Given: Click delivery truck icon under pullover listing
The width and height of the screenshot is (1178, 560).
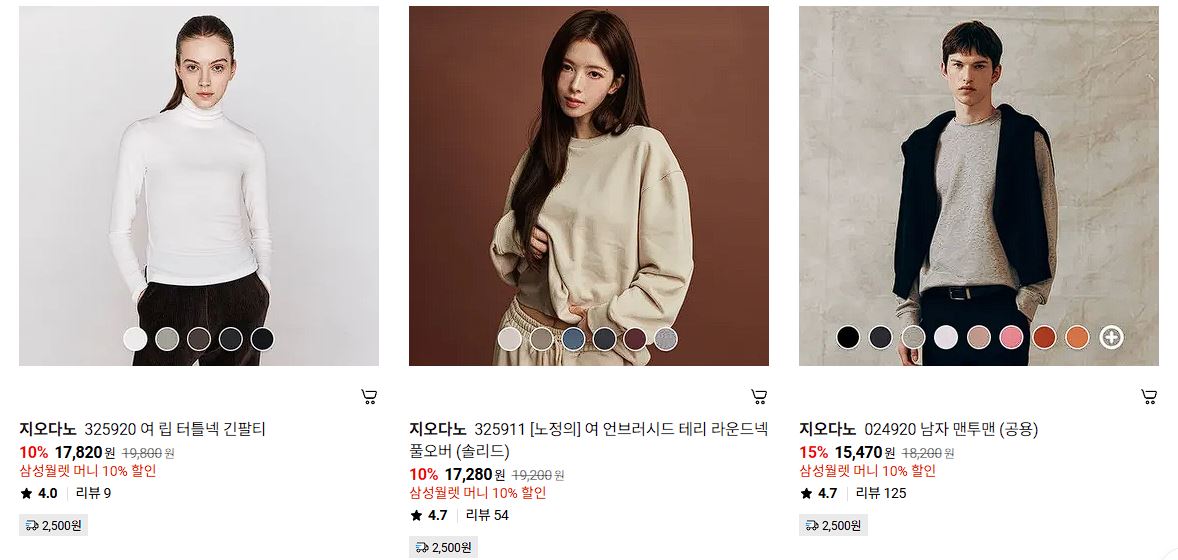Looking at the screenshot, I should click(422, 547).
